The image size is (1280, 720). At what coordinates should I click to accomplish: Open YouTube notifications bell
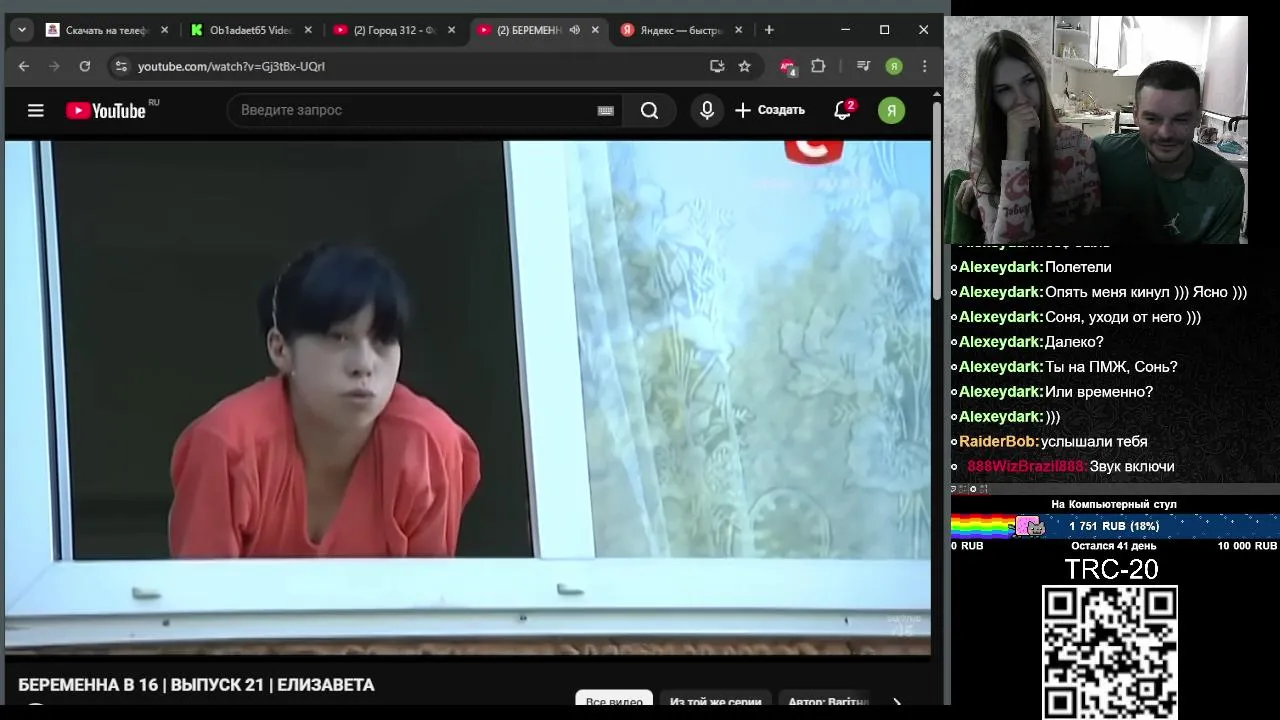[x=843, y=110]
